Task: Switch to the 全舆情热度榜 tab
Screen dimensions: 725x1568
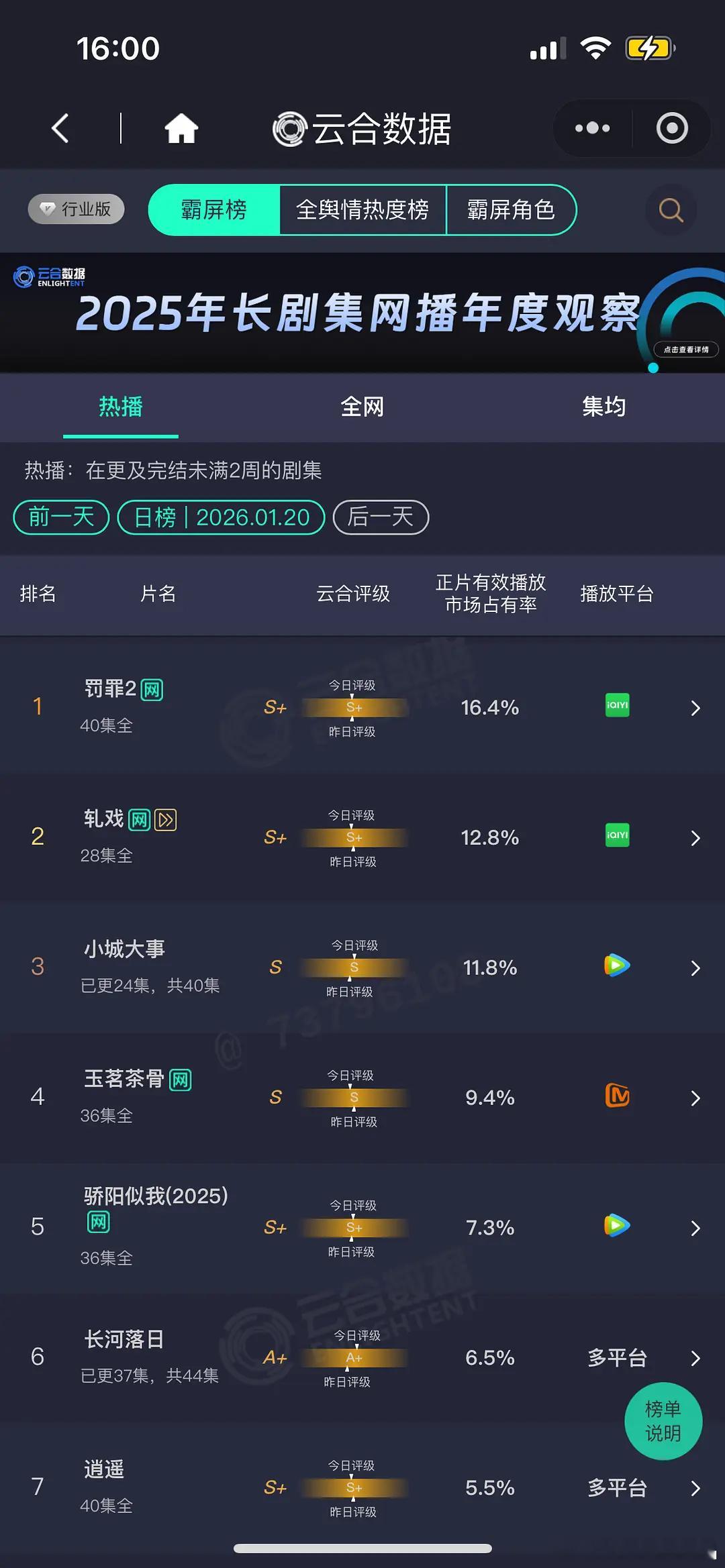Action: coord(363,210)
